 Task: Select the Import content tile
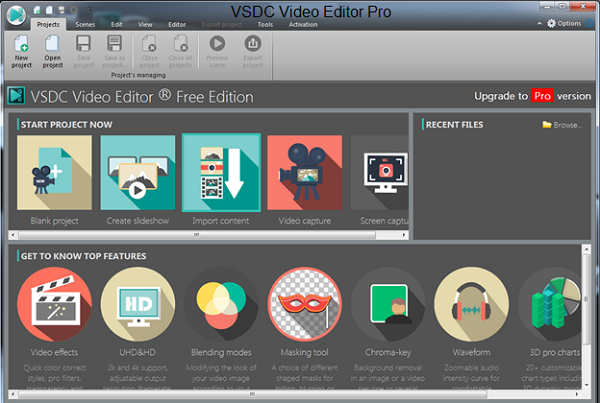[221, 173]
